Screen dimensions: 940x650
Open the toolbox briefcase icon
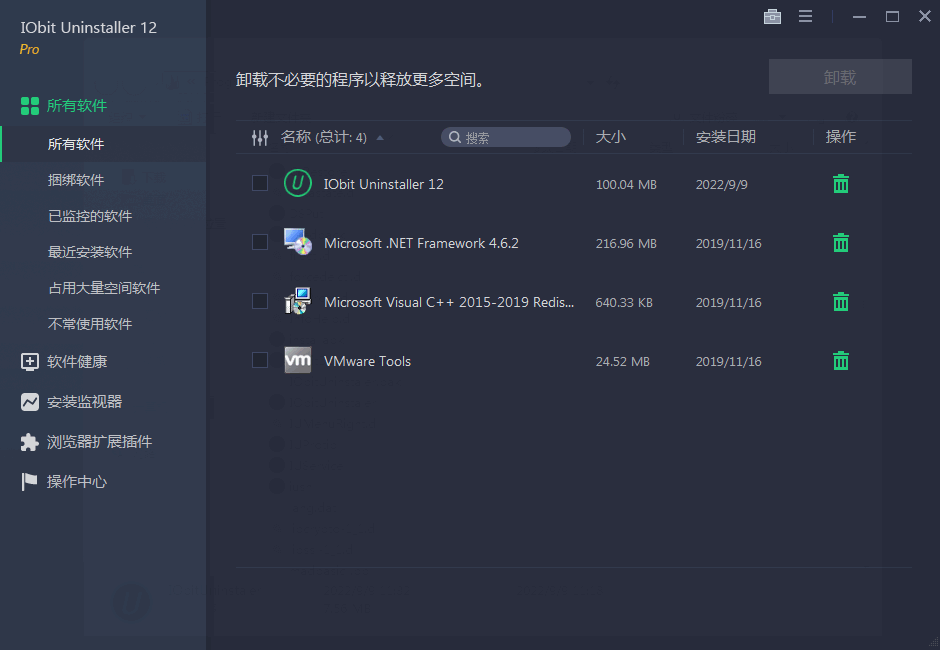pos(772,17)
